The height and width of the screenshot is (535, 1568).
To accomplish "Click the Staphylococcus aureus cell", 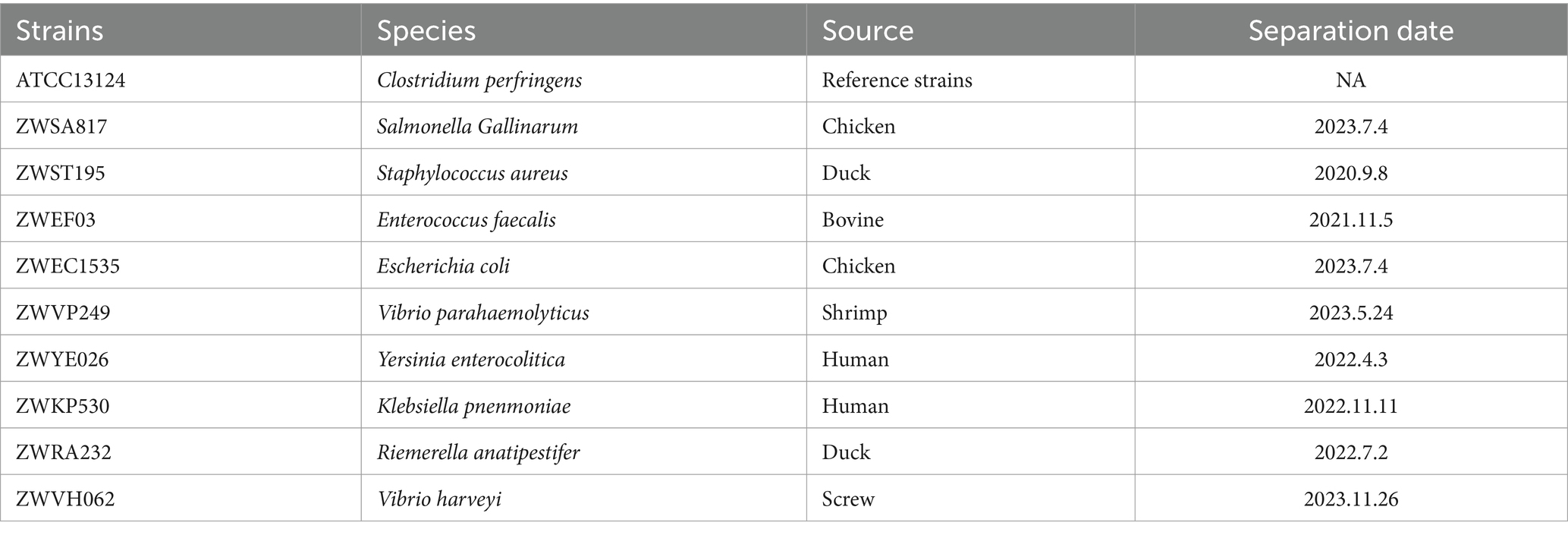I will [583, 173].
